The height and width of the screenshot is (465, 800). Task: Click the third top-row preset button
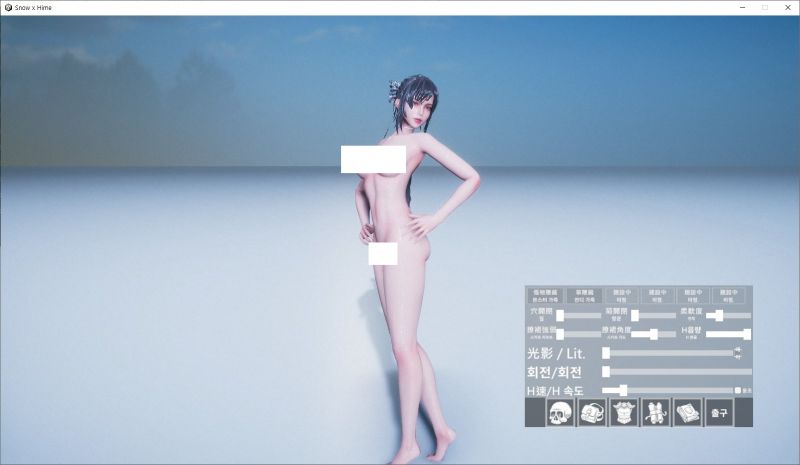[x=620, y=296]
